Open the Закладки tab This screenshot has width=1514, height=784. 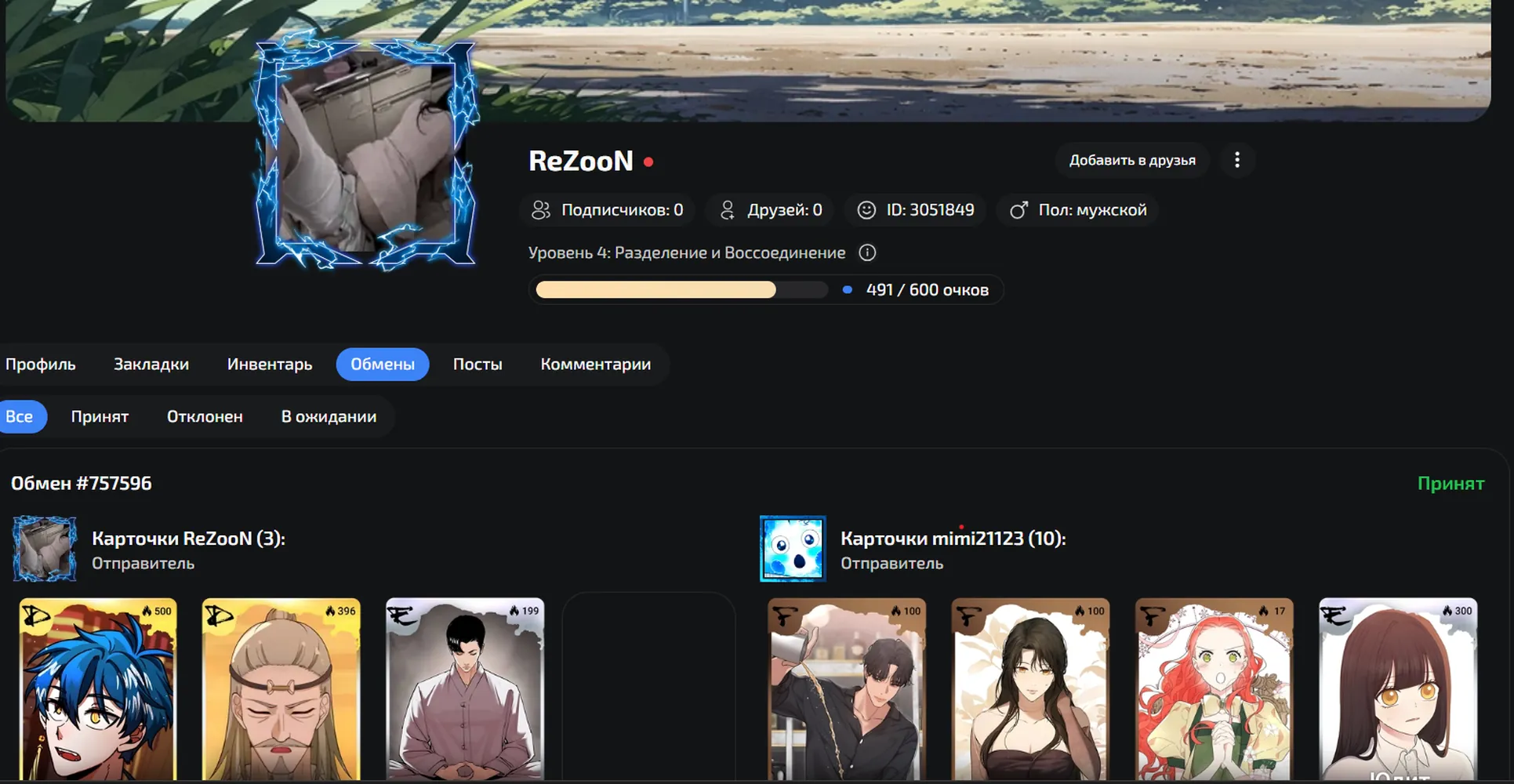pyautogui.click(x=151, y=365)
